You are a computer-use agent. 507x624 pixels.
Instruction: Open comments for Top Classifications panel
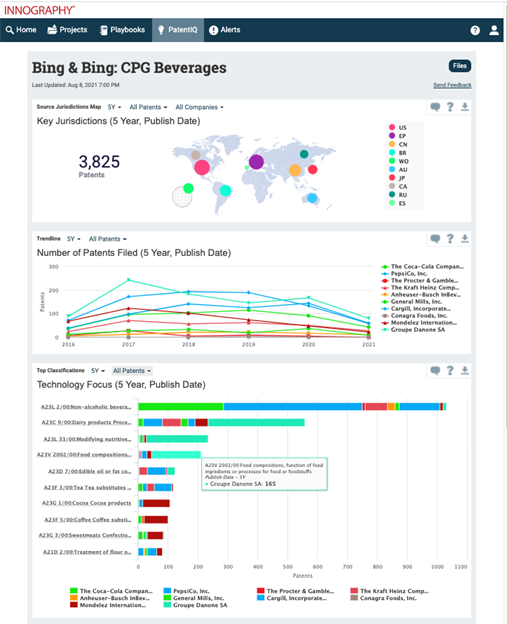(435, 371)
